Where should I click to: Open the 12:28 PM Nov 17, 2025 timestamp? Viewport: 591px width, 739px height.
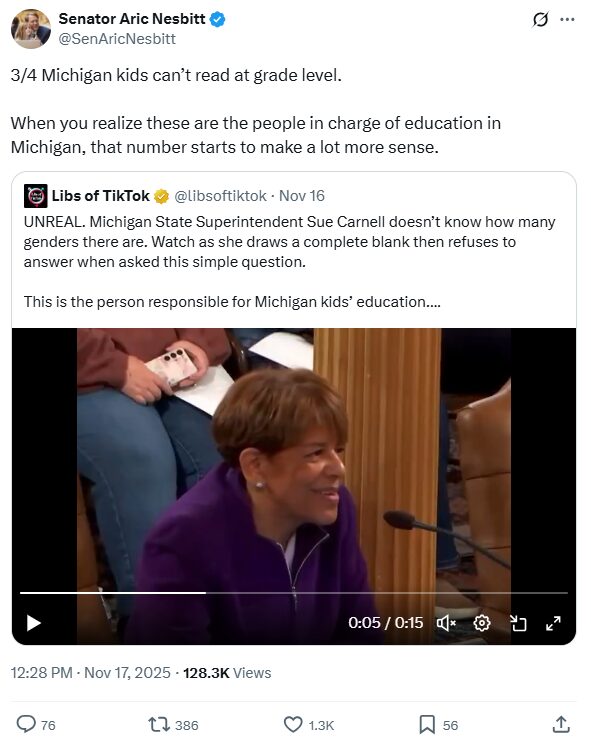[x=90, y=673]
